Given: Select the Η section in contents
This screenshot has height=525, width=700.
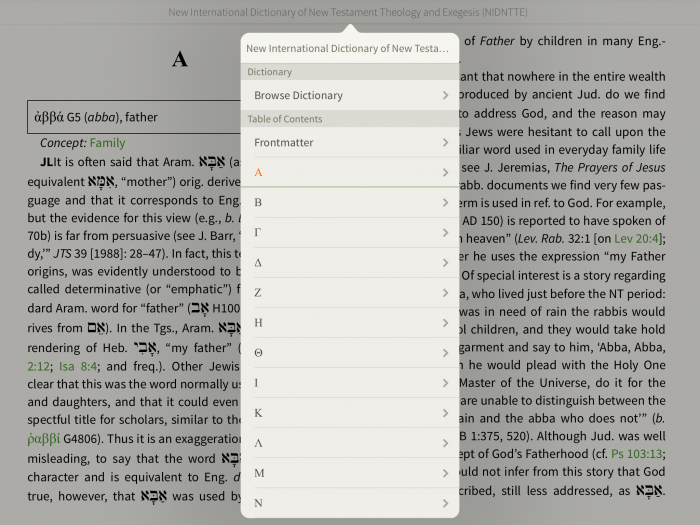Looking at the screenshot, I should coord(350,323).
